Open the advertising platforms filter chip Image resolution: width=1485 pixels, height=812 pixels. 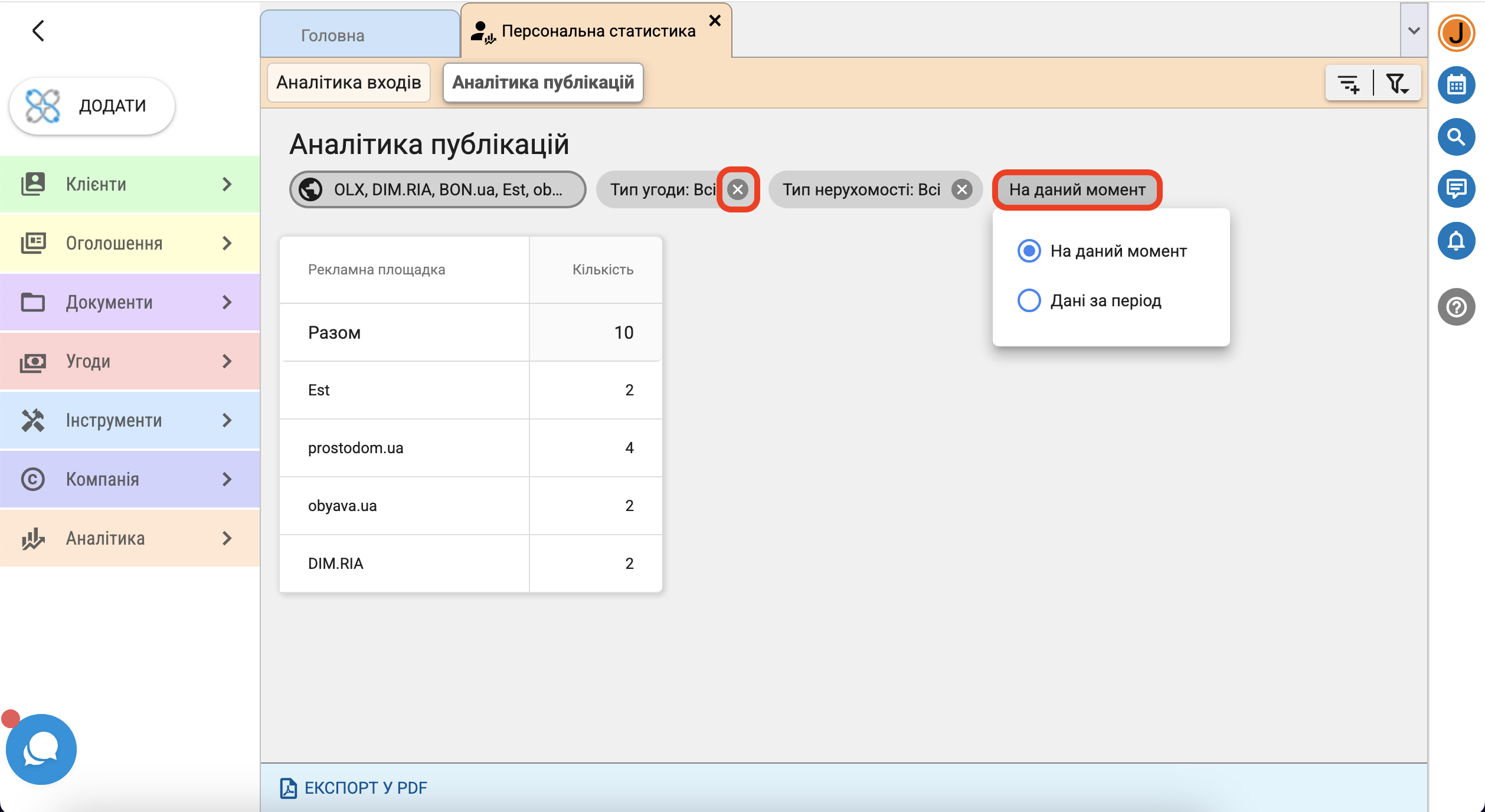[437, 189]
